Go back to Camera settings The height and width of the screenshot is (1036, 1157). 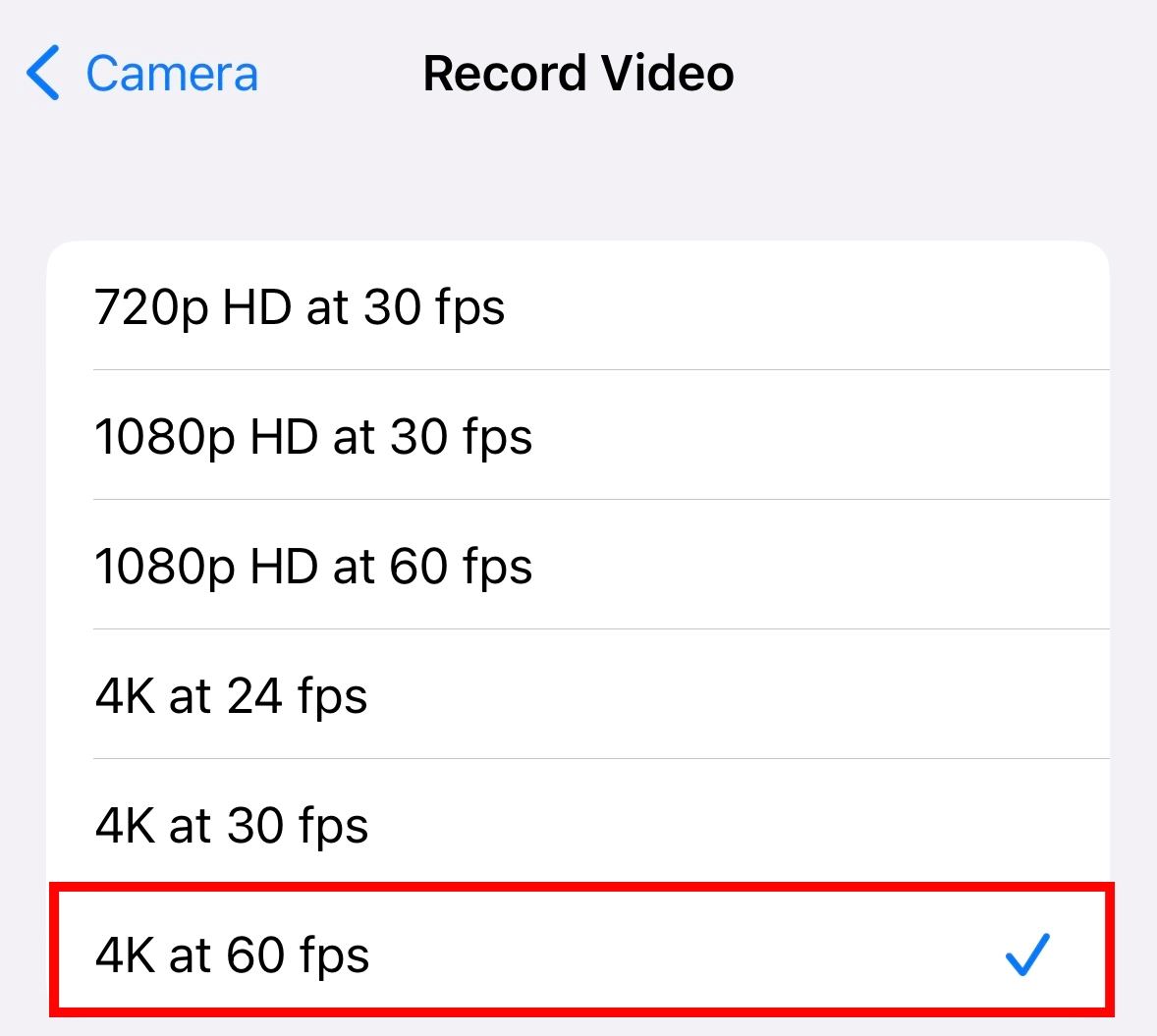[142, 73]
